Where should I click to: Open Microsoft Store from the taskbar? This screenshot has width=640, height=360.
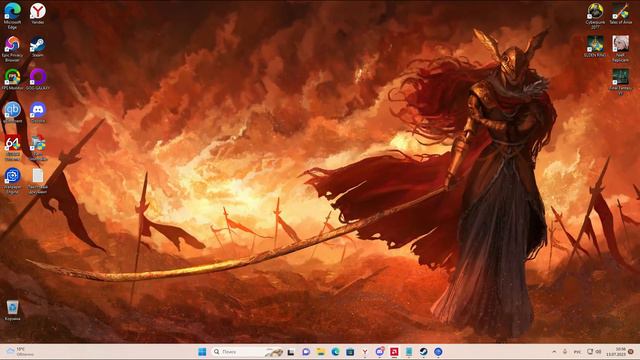[350, 352]
